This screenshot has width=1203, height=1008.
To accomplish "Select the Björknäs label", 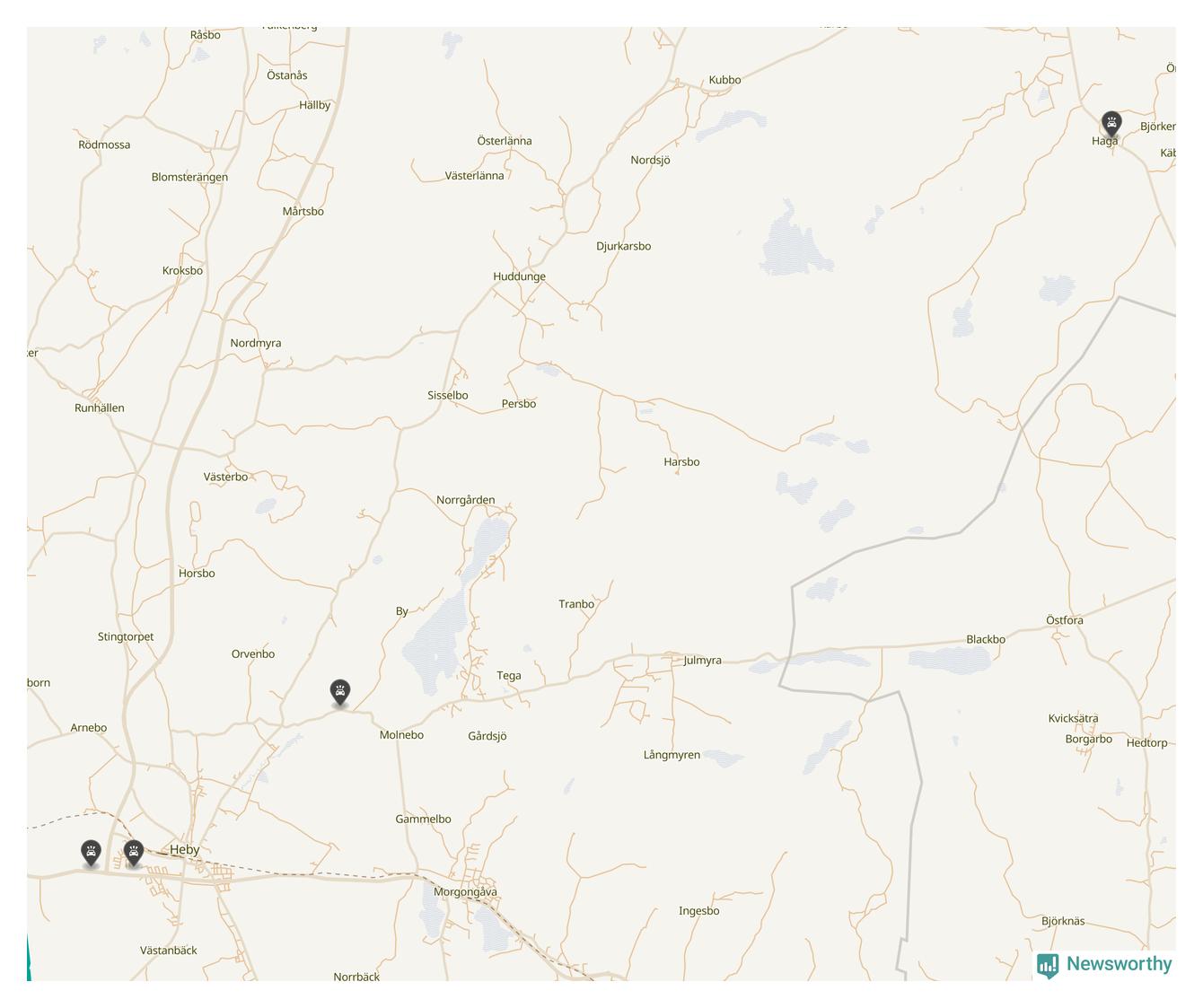I will [1063, 921].
